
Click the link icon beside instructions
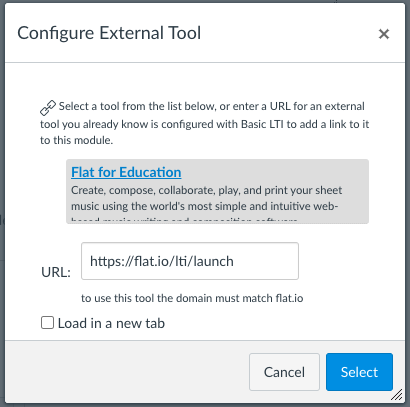point(48,108)
